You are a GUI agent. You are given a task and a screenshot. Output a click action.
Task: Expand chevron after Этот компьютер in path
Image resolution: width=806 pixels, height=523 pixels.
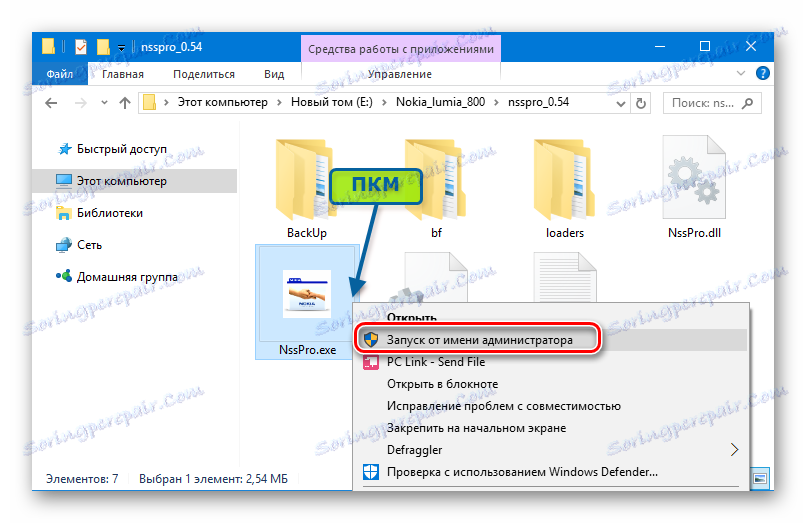tap(279, 102)
